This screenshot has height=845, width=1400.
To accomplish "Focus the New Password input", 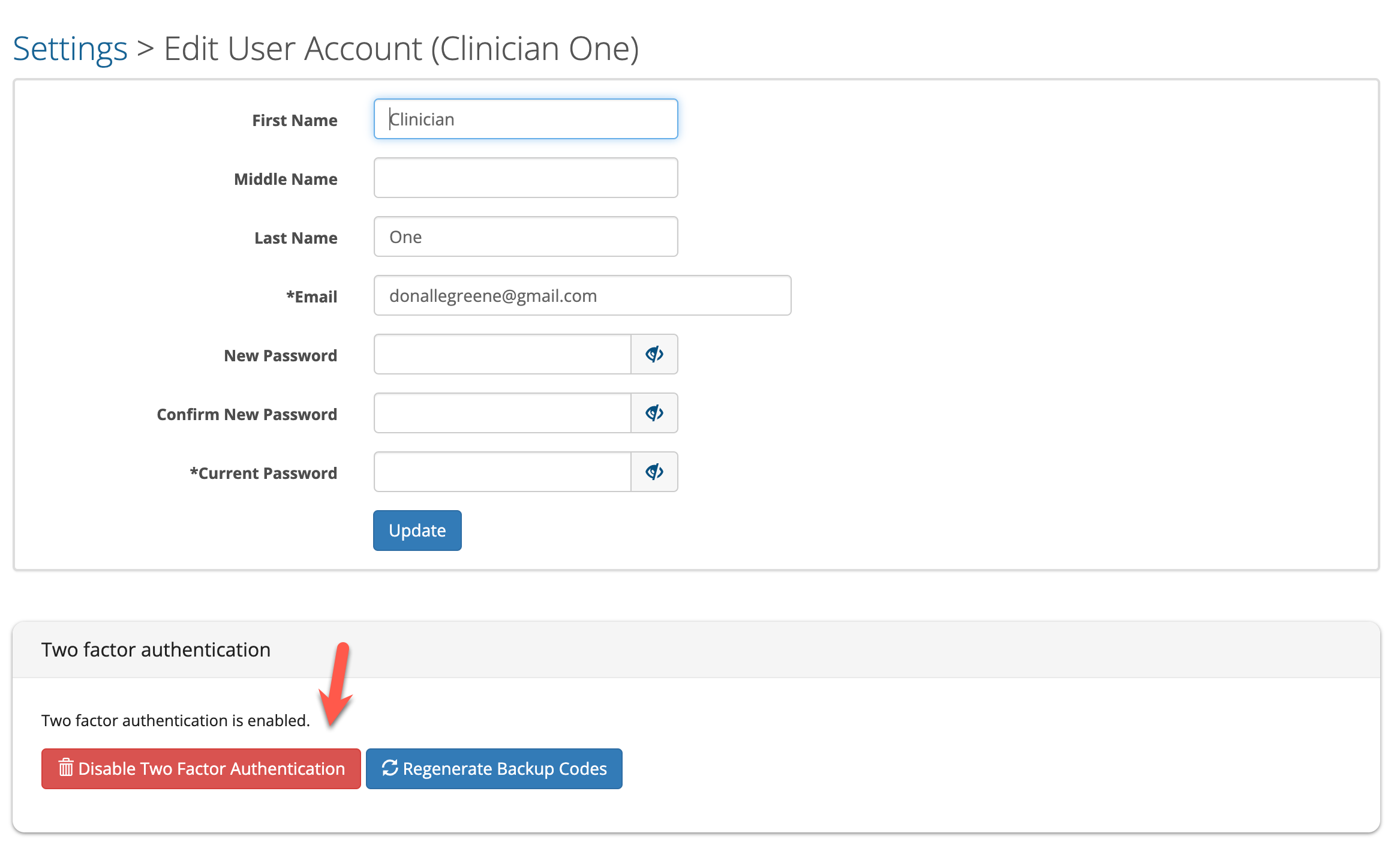I will click(x=502, y=354).
